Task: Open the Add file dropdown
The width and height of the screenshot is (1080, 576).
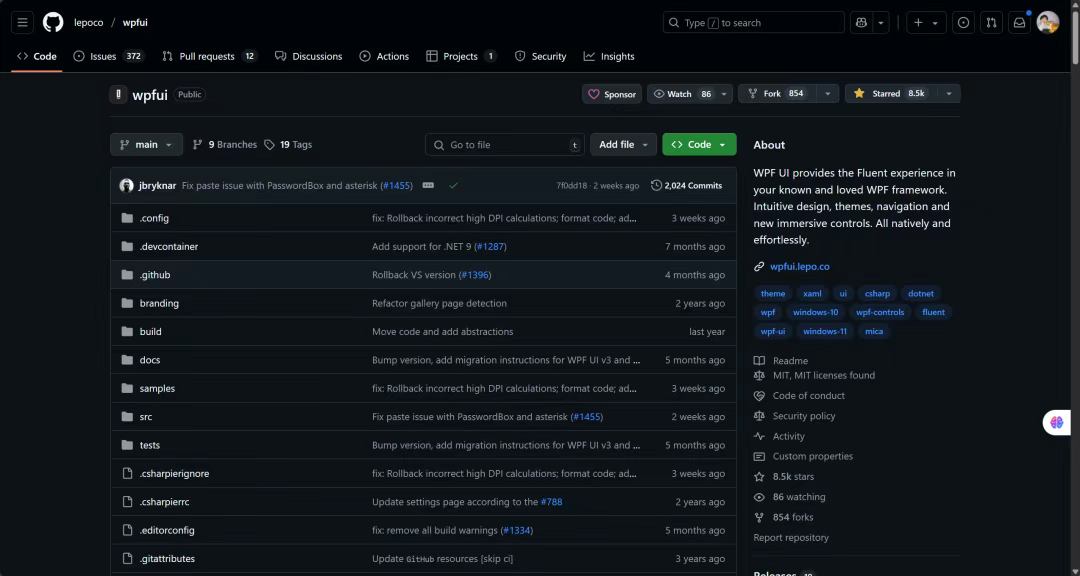Action: [x=623, y=145]
